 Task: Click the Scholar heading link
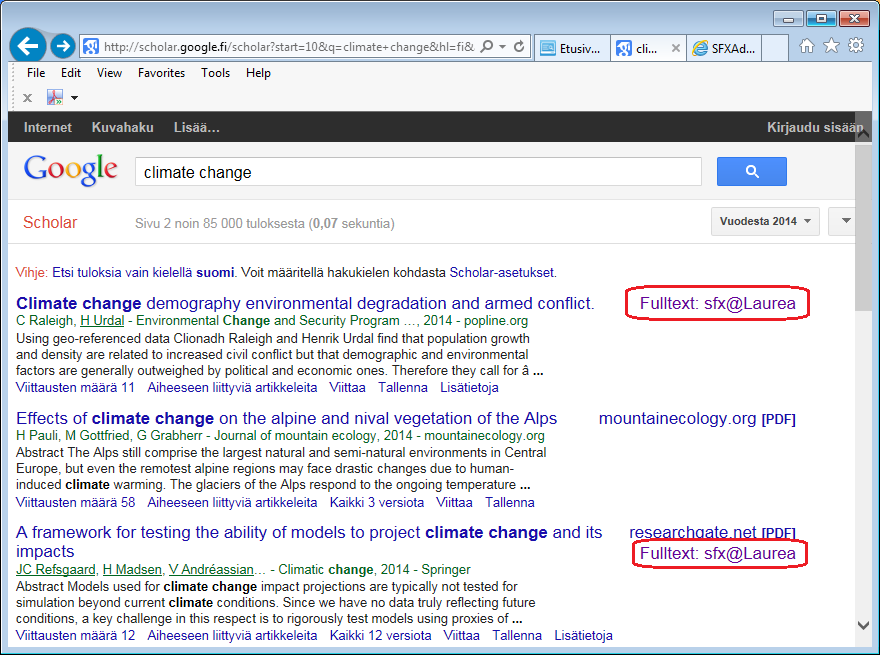click(x=50, y=222)
